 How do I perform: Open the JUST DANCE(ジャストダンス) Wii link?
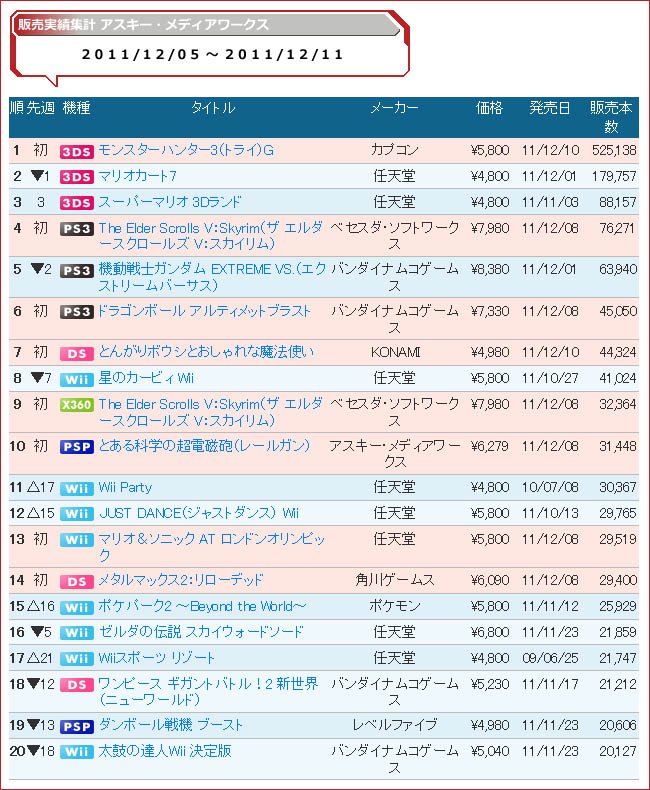(x=199, y=513)
